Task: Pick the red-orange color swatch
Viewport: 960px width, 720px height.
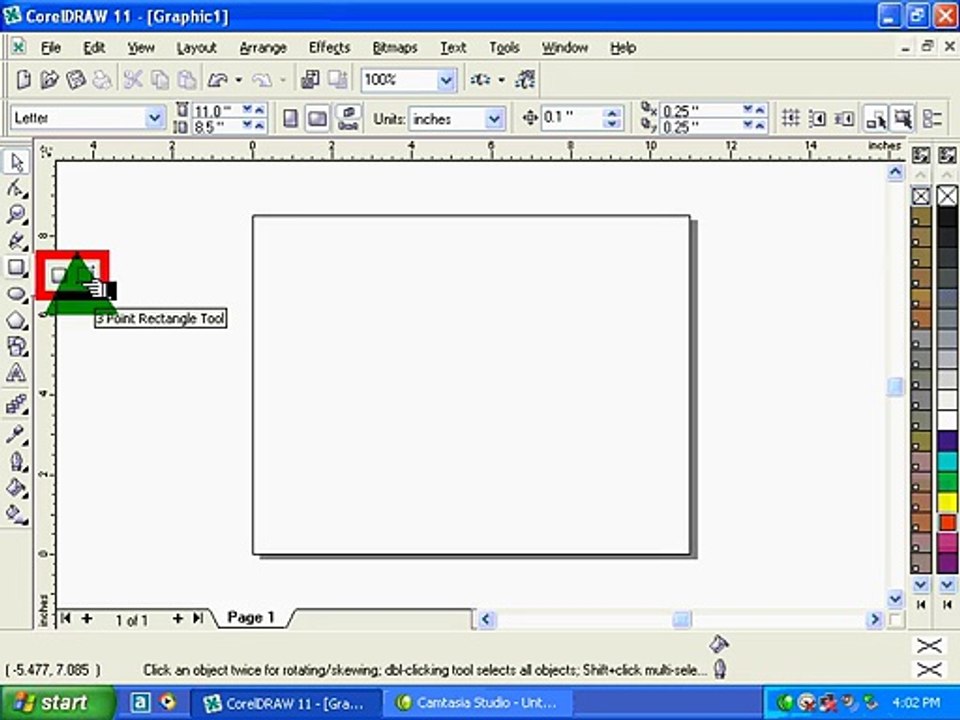Action: pyautogui.click(x=947, y=523)
